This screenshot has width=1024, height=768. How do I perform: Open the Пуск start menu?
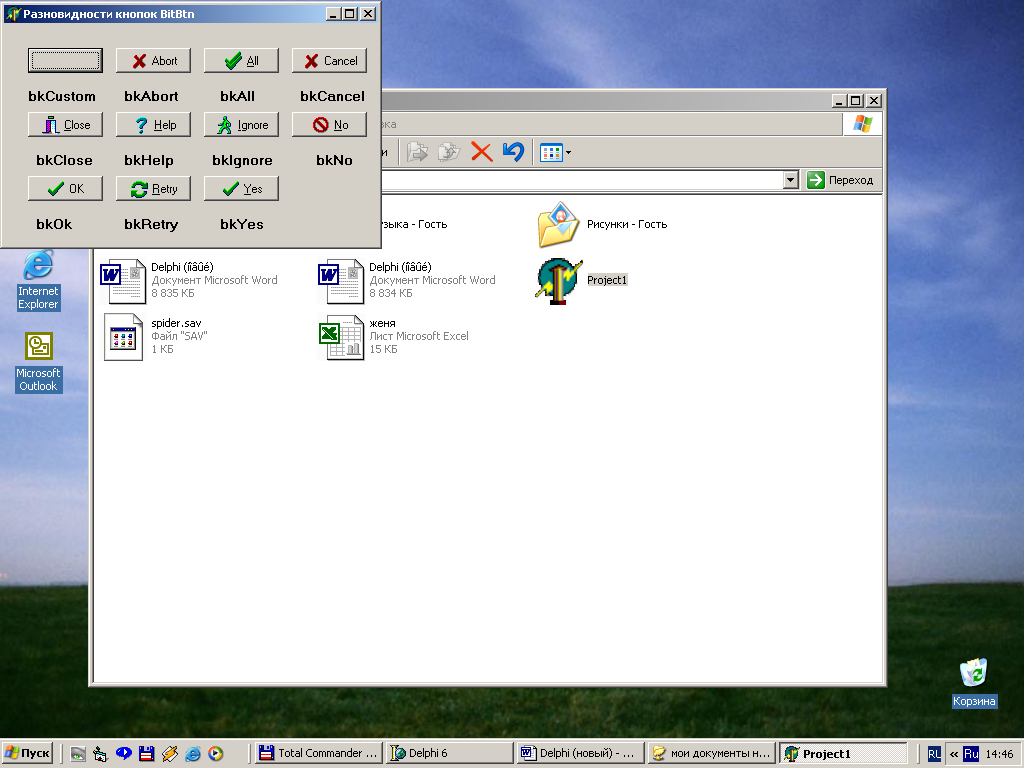point(27,753)
